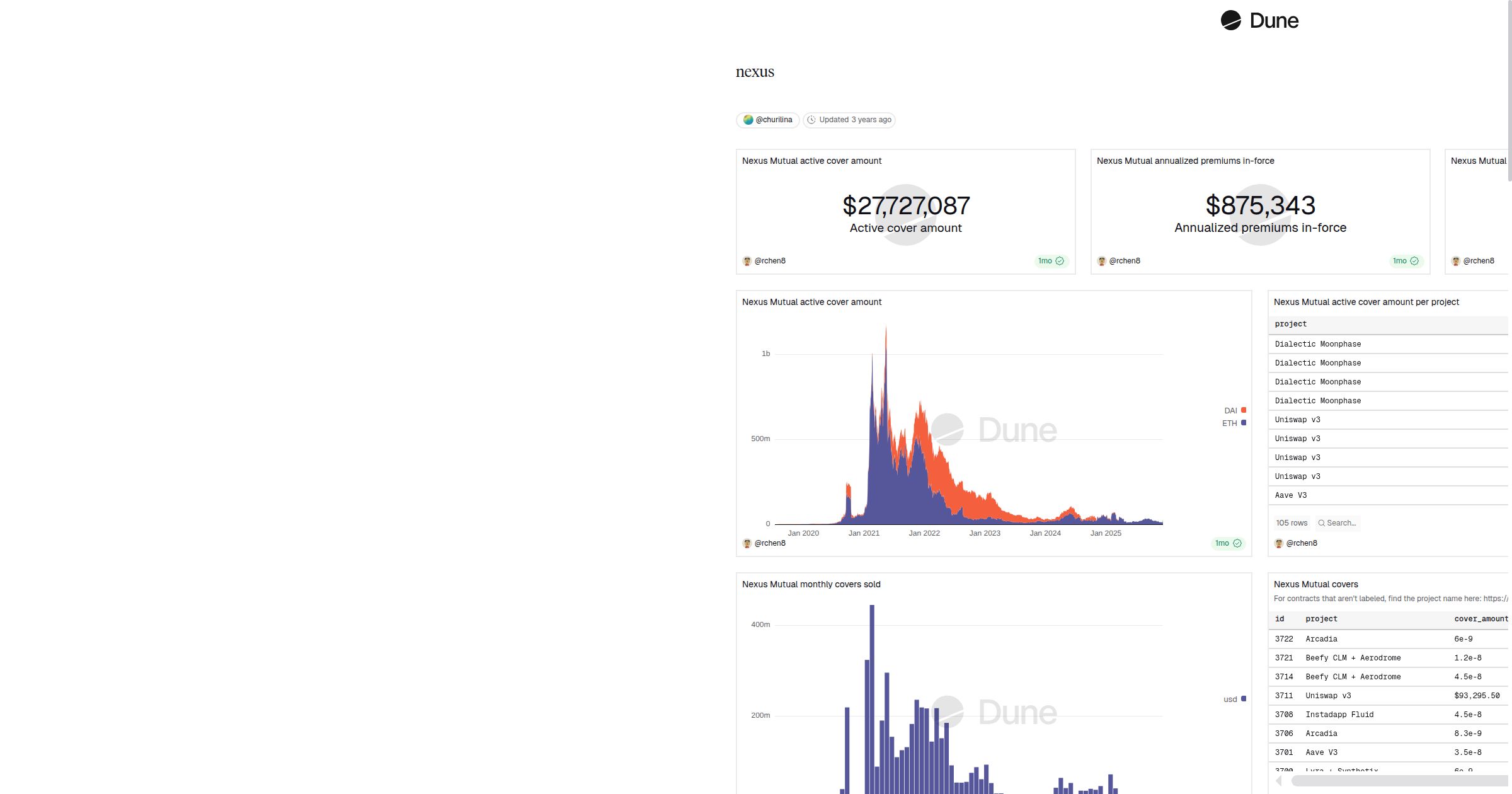Click @rchen8 link on annualized premiums card
This screenshot has height=794, width=1512.
coord(1124,261)
